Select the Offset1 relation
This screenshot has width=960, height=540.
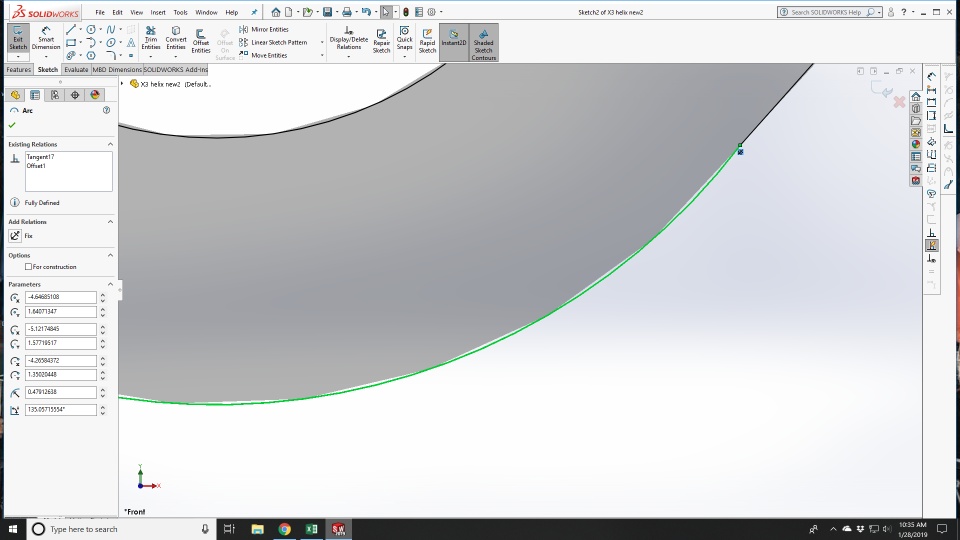click(36, 166)
